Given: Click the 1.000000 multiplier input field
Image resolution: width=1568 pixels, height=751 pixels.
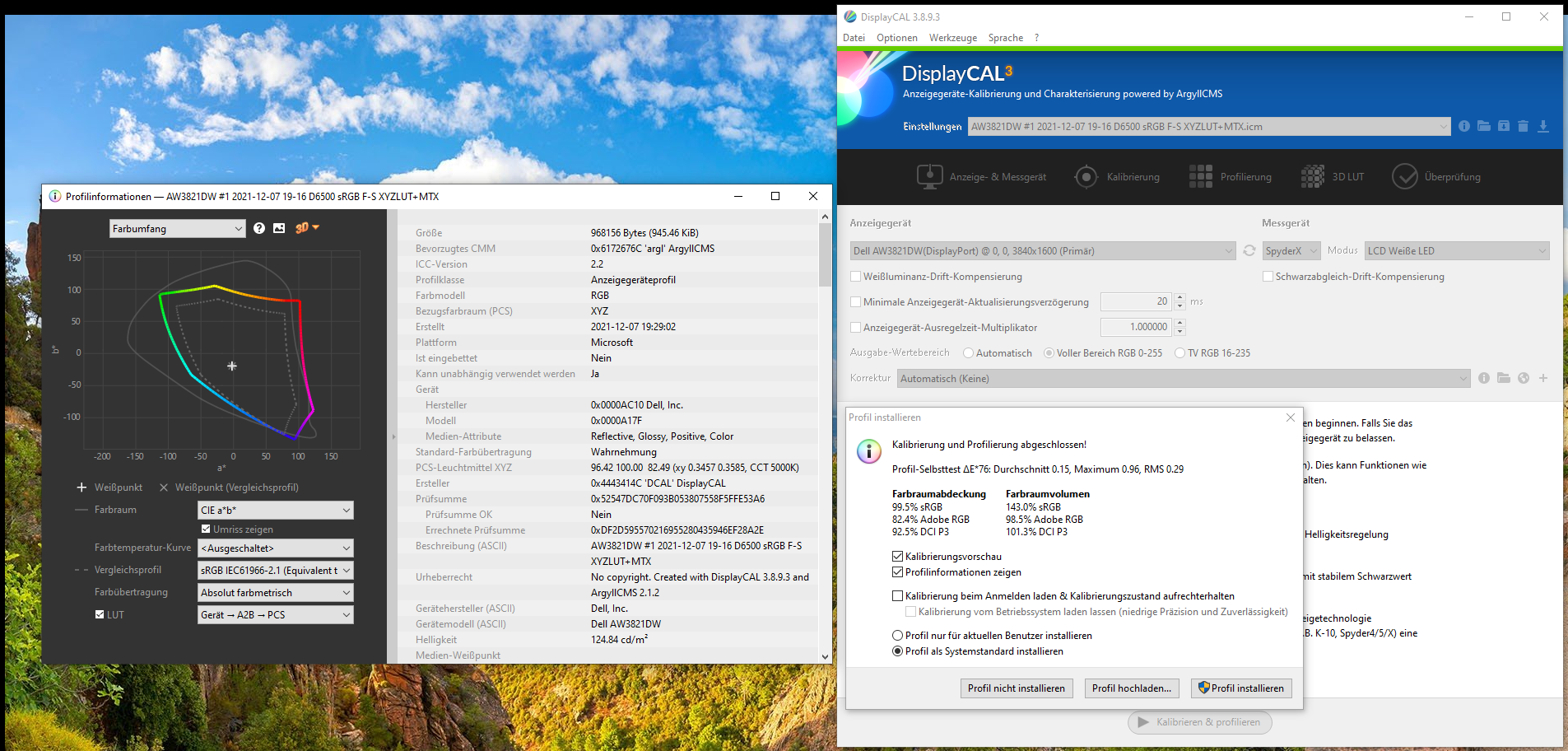Looking at the screenshot, I should tap(1137, 327).
